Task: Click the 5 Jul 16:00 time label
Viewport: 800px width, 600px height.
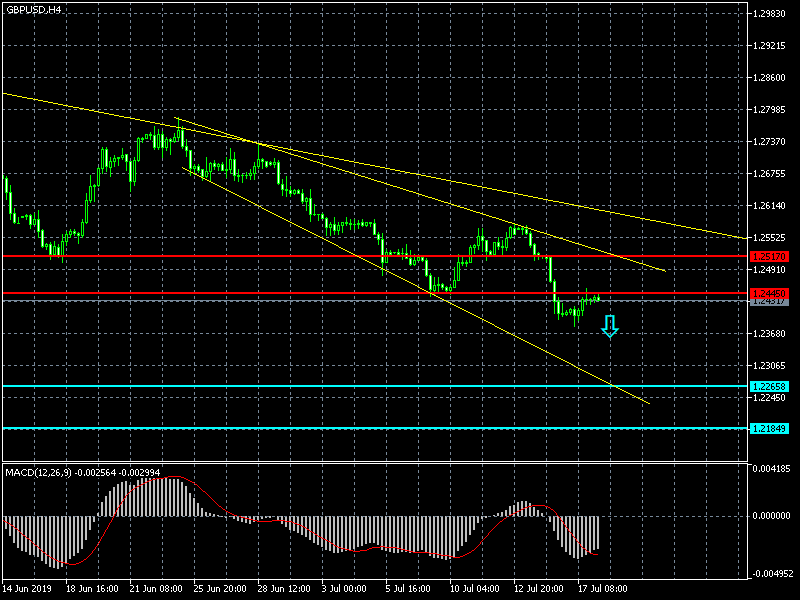Action: [x=408, y=588]
